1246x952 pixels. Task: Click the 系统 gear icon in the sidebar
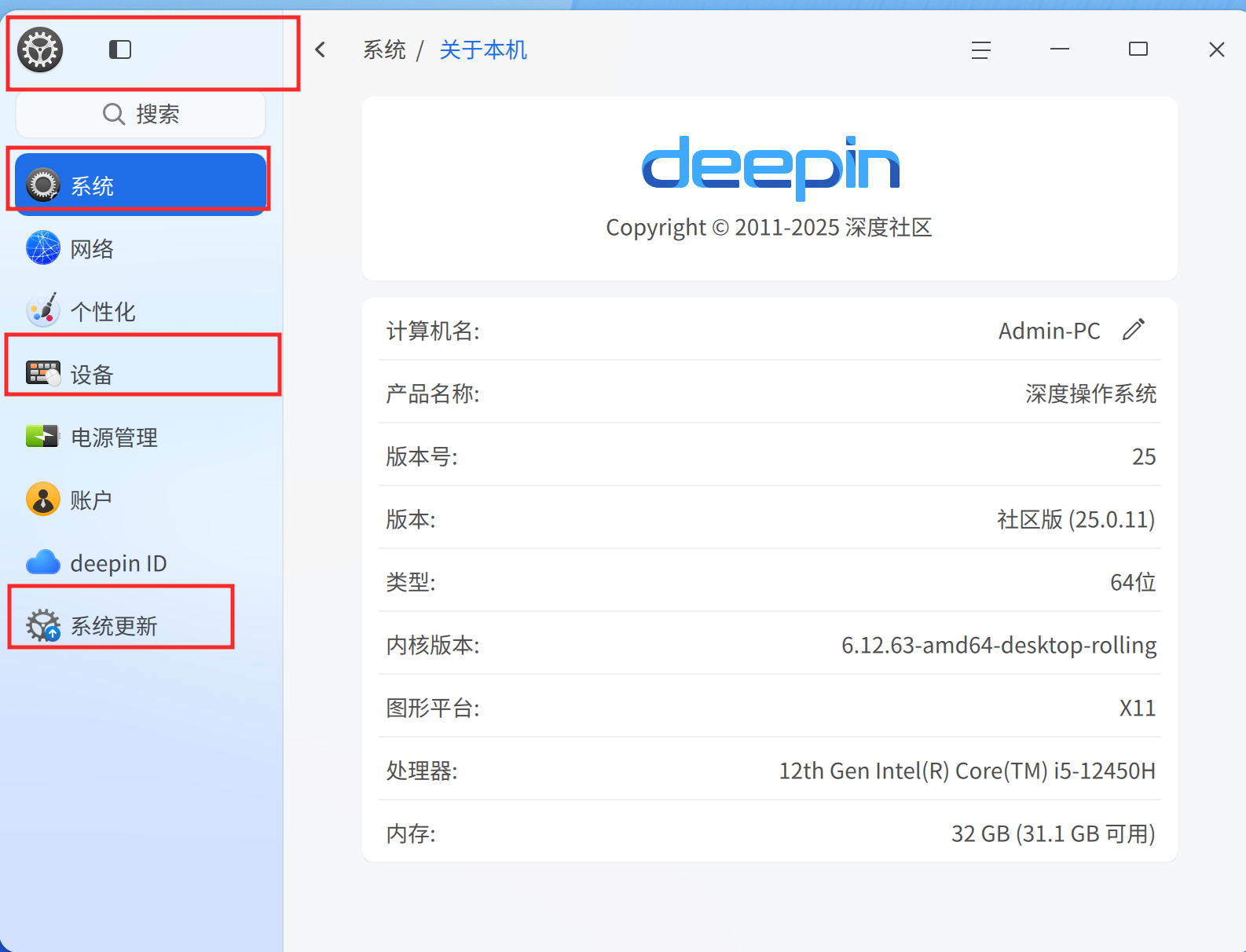[x=43, y=185]
